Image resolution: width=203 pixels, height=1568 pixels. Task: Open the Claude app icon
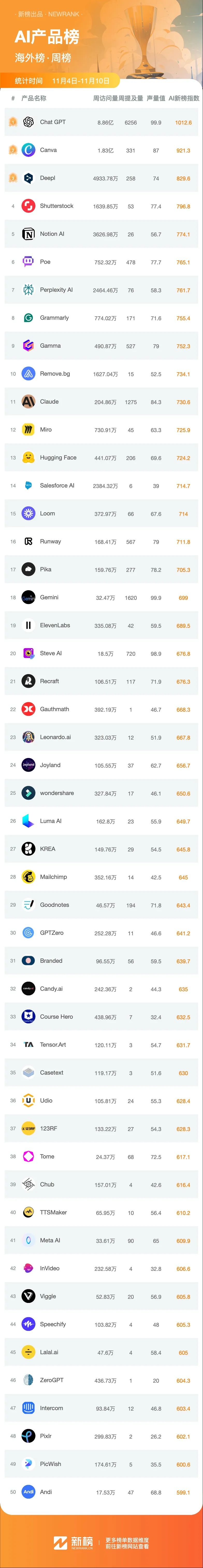(28, 402)
